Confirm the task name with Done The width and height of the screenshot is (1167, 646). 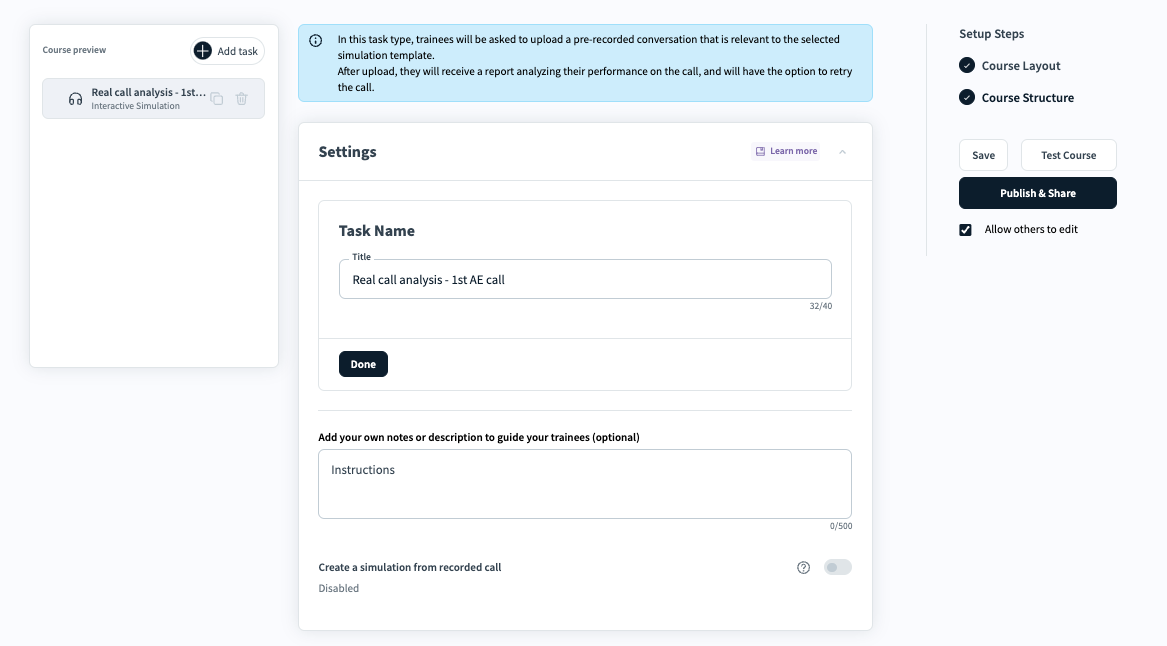(363, 365)
